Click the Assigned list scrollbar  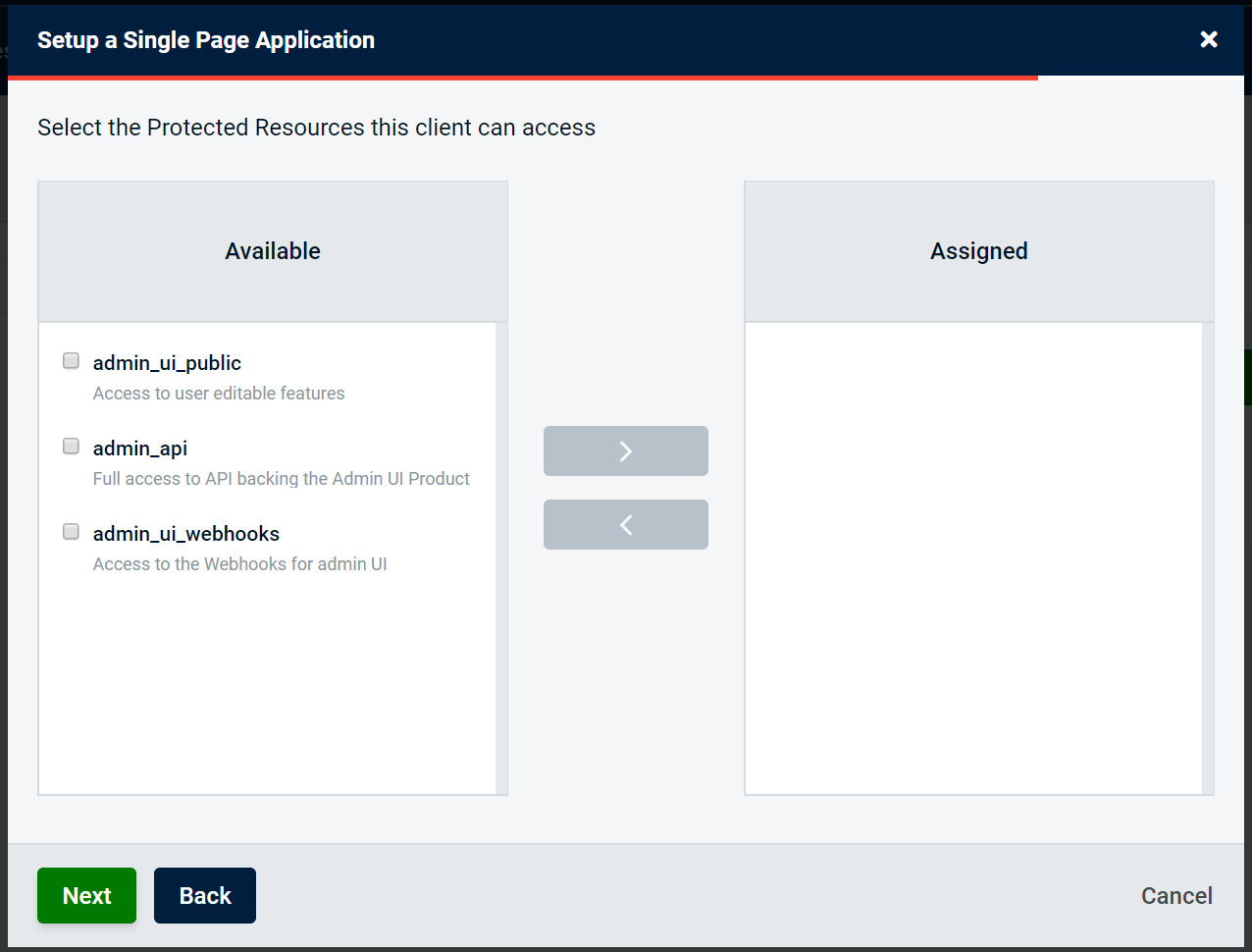pos(1208,557)
